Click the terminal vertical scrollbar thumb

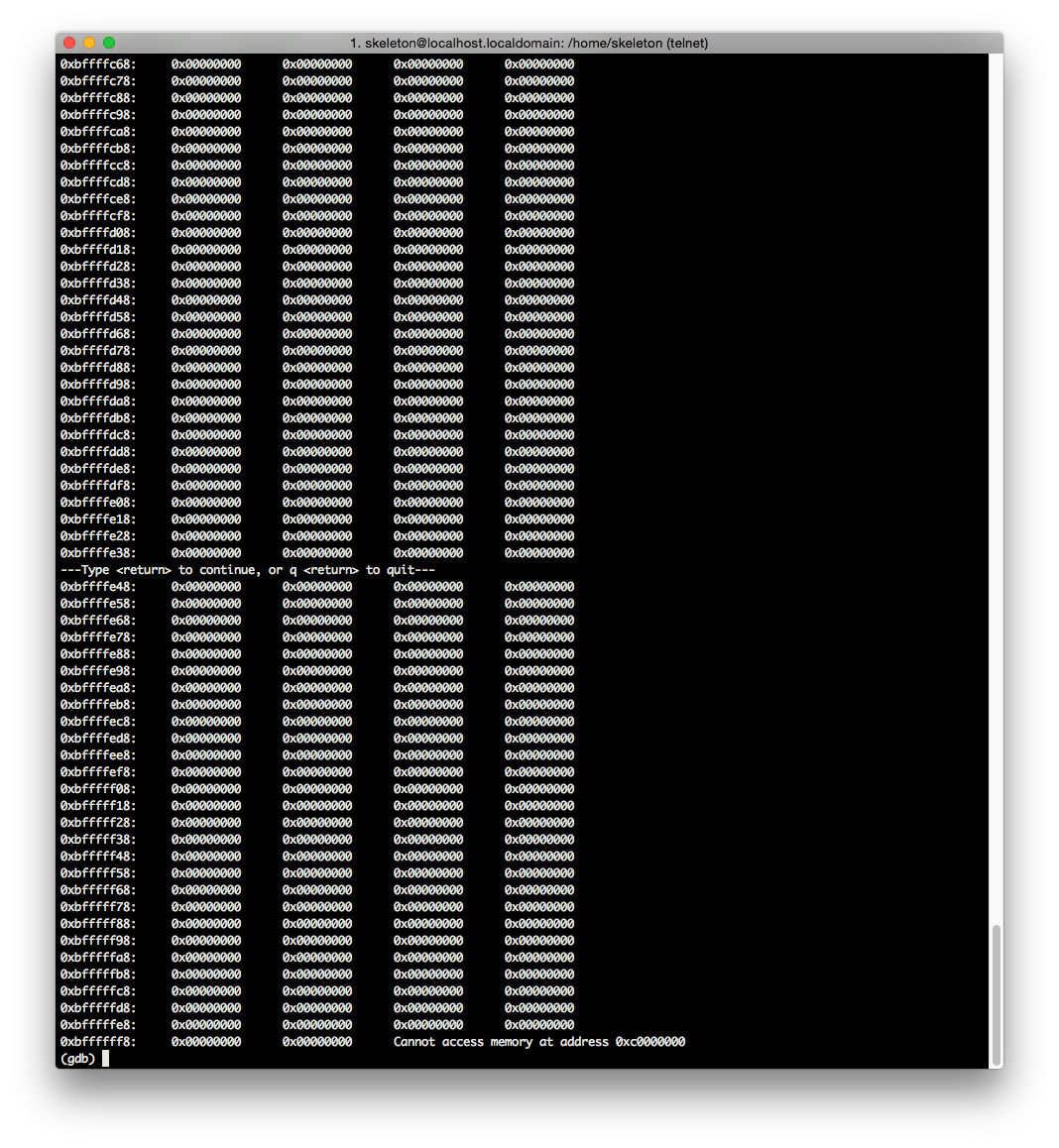click(996, 995)
